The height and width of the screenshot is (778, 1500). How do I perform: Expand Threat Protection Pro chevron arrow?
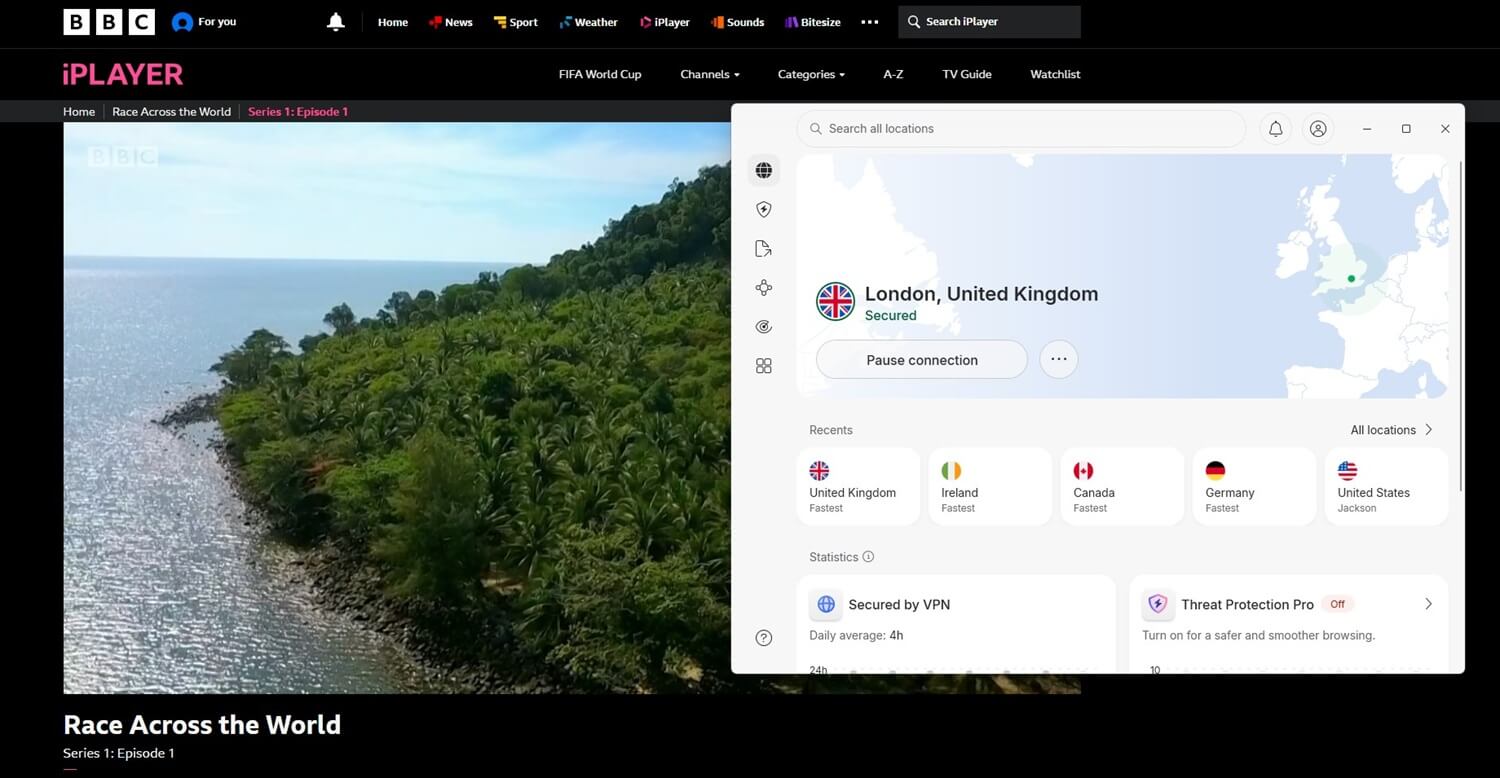(x=1428, y=604)
